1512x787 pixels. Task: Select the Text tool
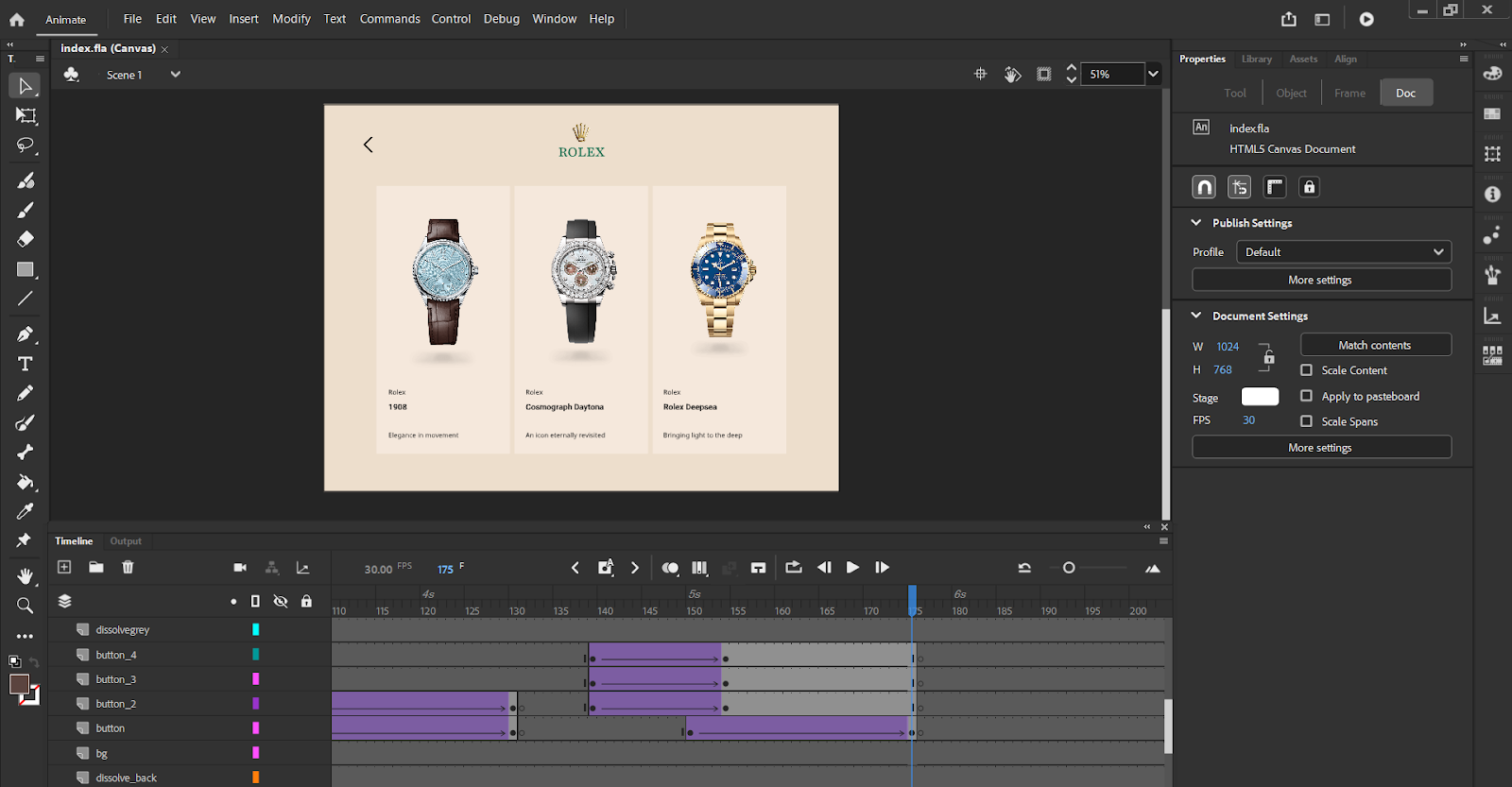(26, 364)
